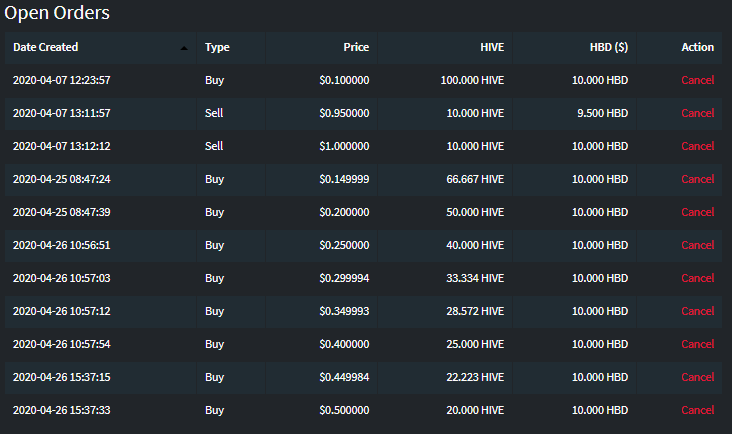Click price $0.299994
732x434 pixels.
click(x=344, y=278)
